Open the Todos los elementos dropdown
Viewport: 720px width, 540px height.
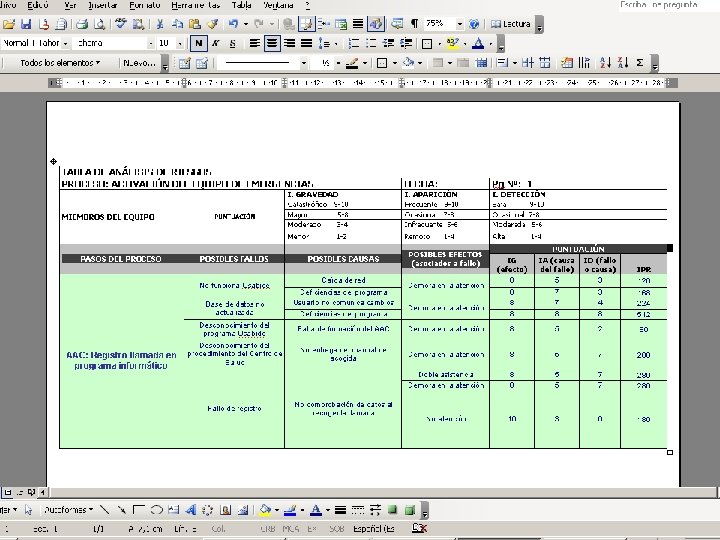coord(60,63)
